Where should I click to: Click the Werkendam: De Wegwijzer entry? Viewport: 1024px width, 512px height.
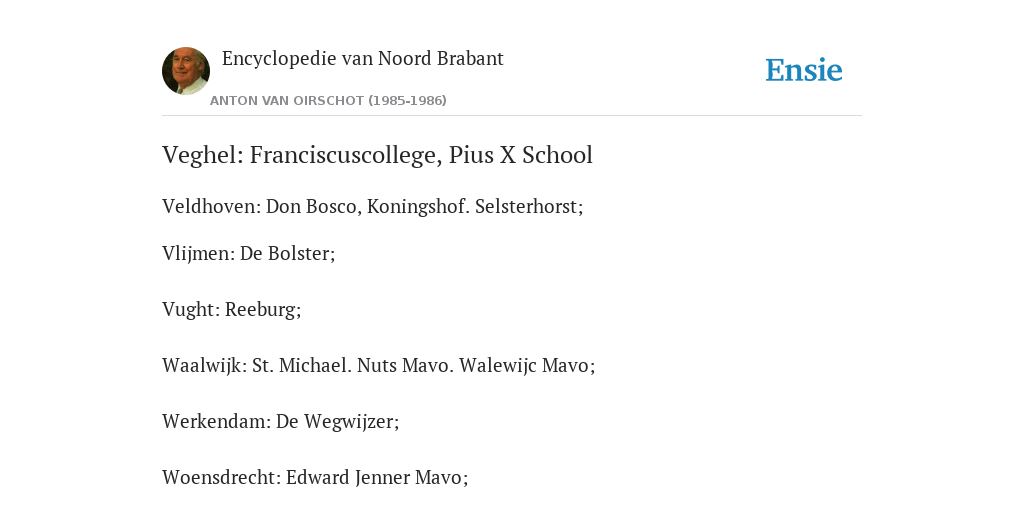coord(281,422)
